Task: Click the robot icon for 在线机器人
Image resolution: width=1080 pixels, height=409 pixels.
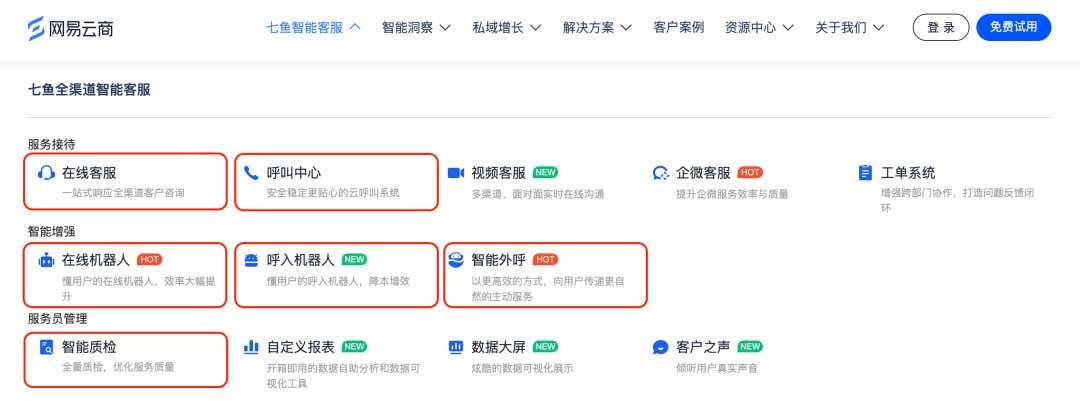Action: [x=46, y=260]
